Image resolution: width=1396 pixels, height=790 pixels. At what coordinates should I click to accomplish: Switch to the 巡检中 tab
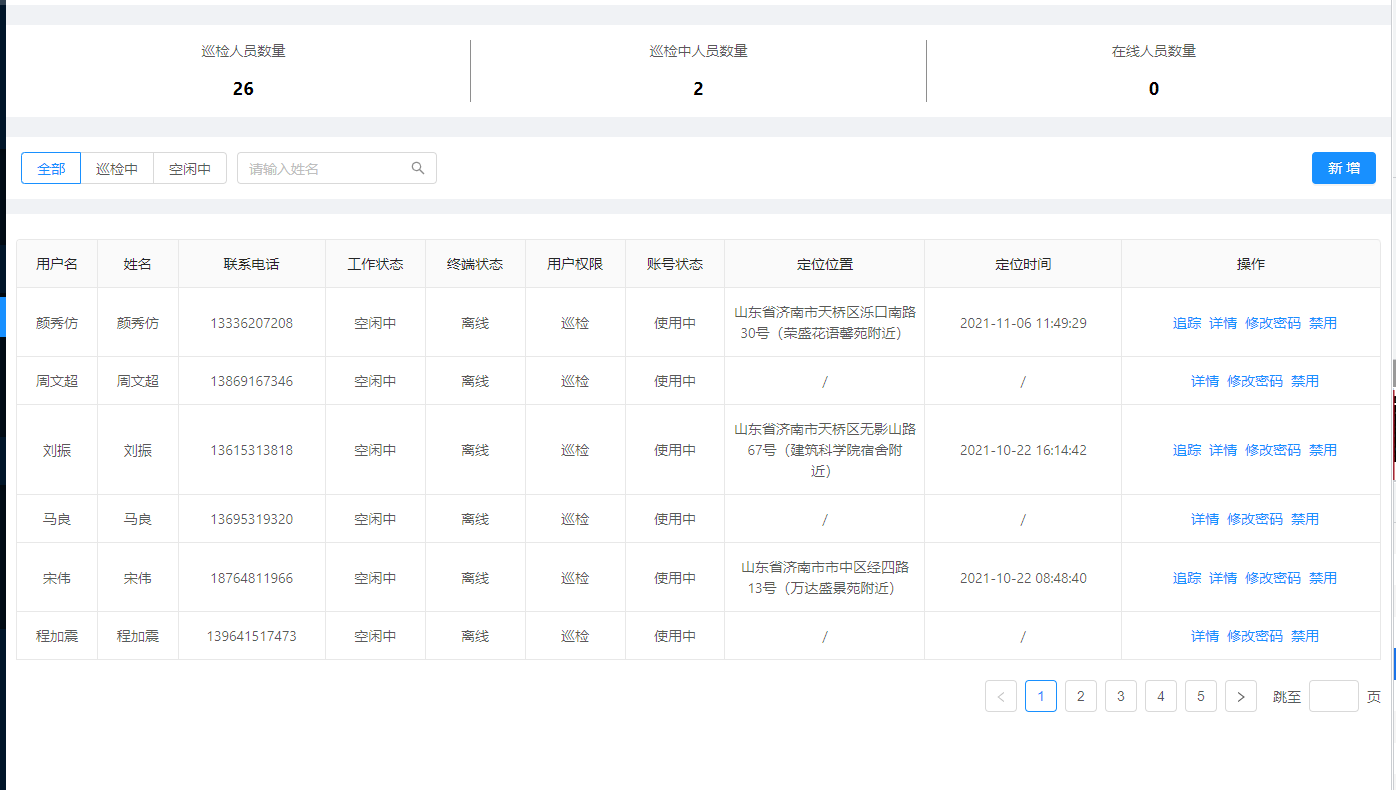coord(118,168)
